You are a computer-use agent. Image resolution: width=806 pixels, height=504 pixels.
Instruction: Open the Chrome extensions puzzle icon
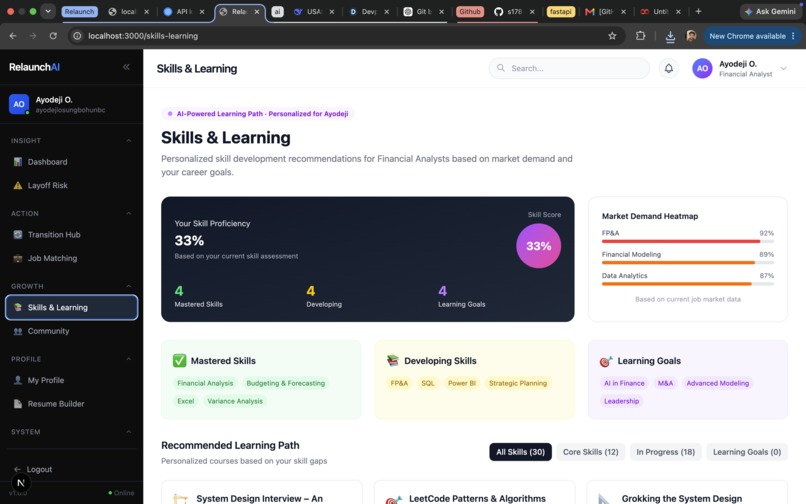point(640,36)
